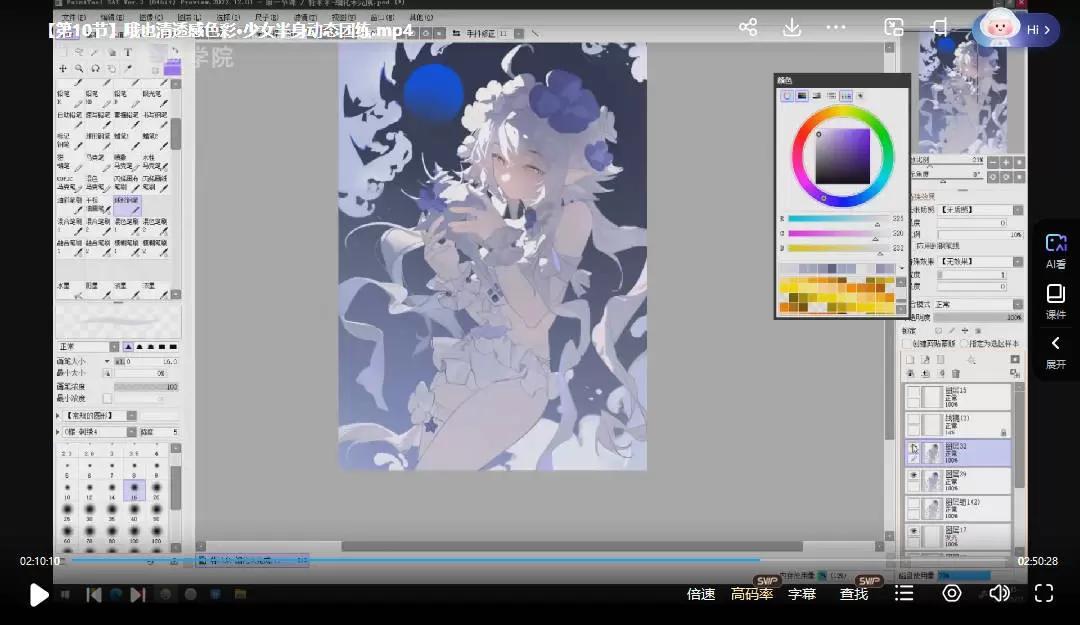Open the 视图 menu in SAI
The image size is (1080, 625).
[x=344, y=17]
